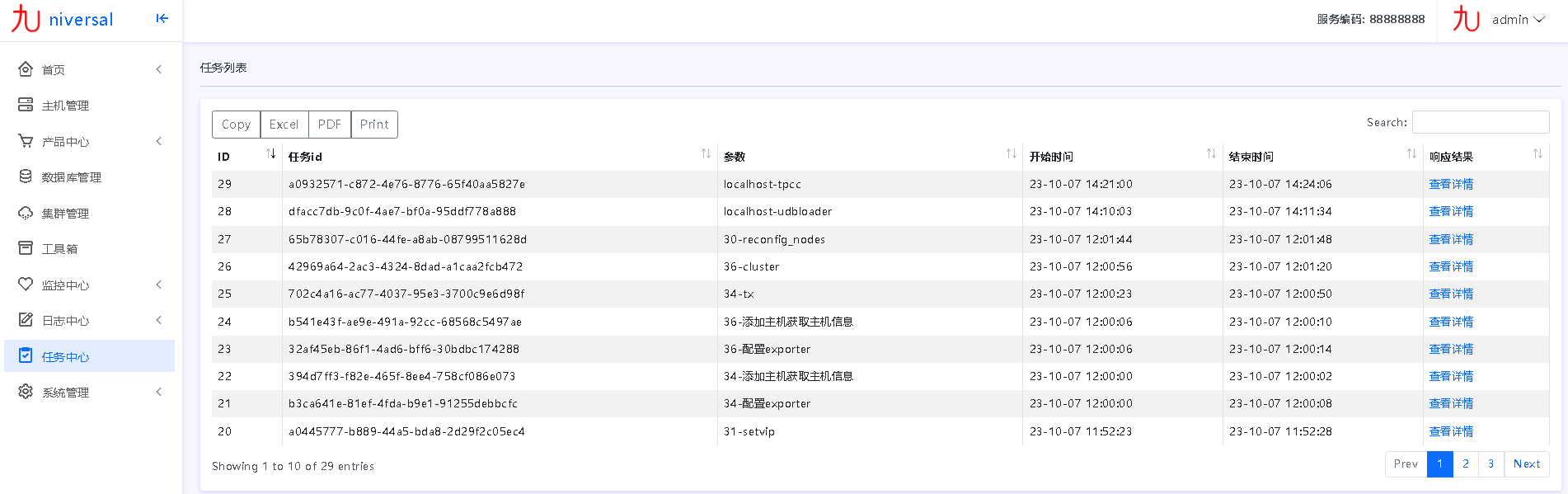Screen dimensions: 1568x494
Task: Open 查看详情 for task ID 29
Action: [x=1451, y=184]
